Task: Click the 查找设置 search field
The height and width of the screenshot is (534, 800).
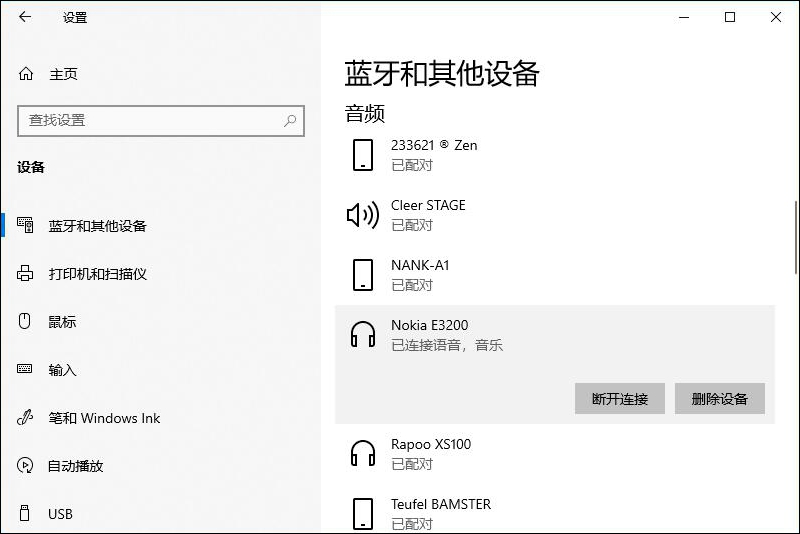Action: point(161,121)
